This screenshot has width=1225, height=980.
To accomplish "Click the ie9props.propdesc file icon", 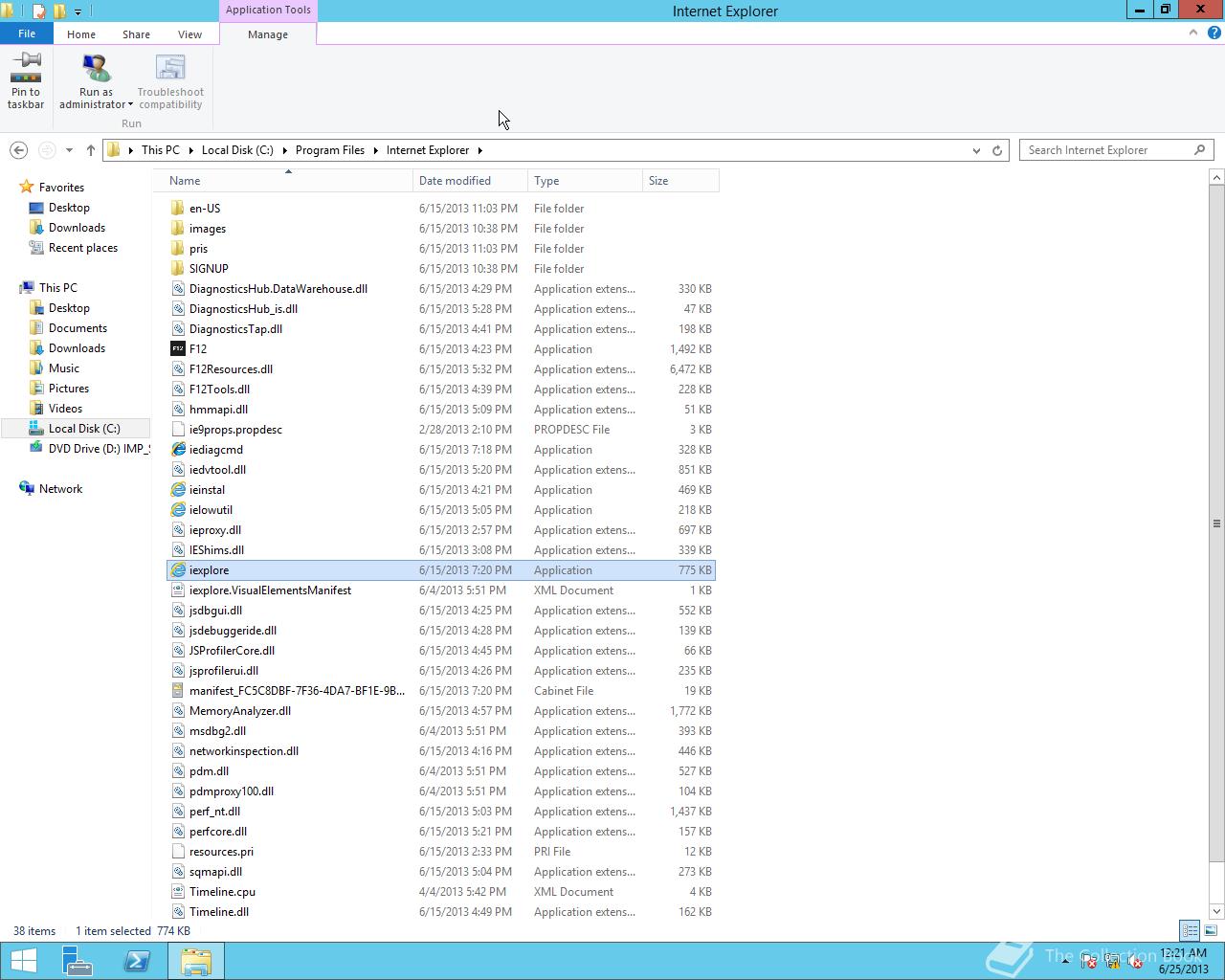I will (178, 430).
